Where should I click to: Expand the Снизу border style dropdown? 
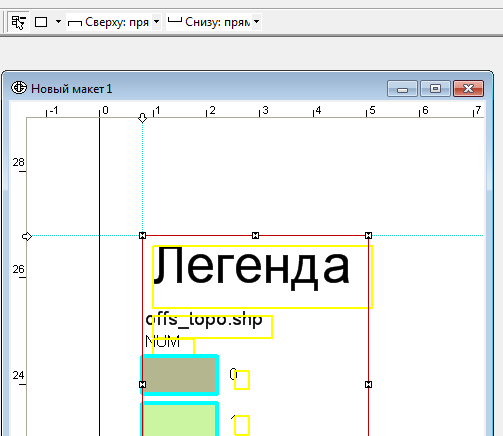pyautogui.click(x=256, y=22)
